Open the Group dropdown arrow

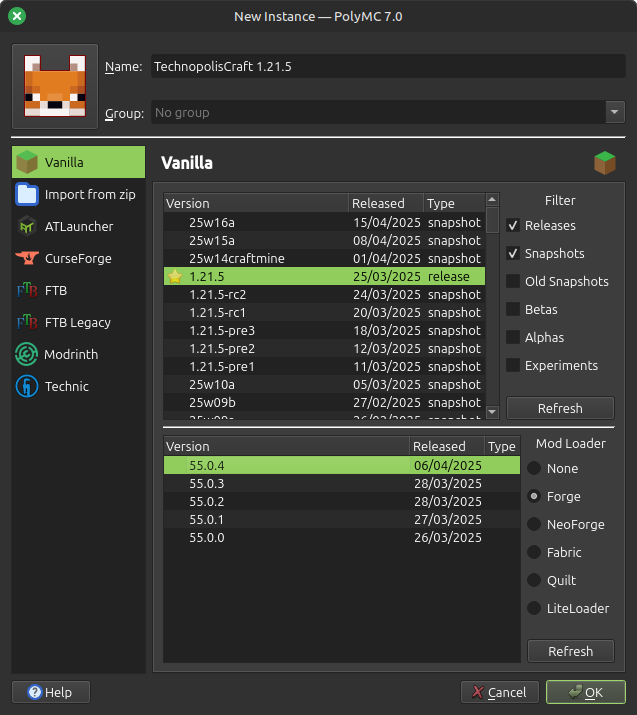615,112
